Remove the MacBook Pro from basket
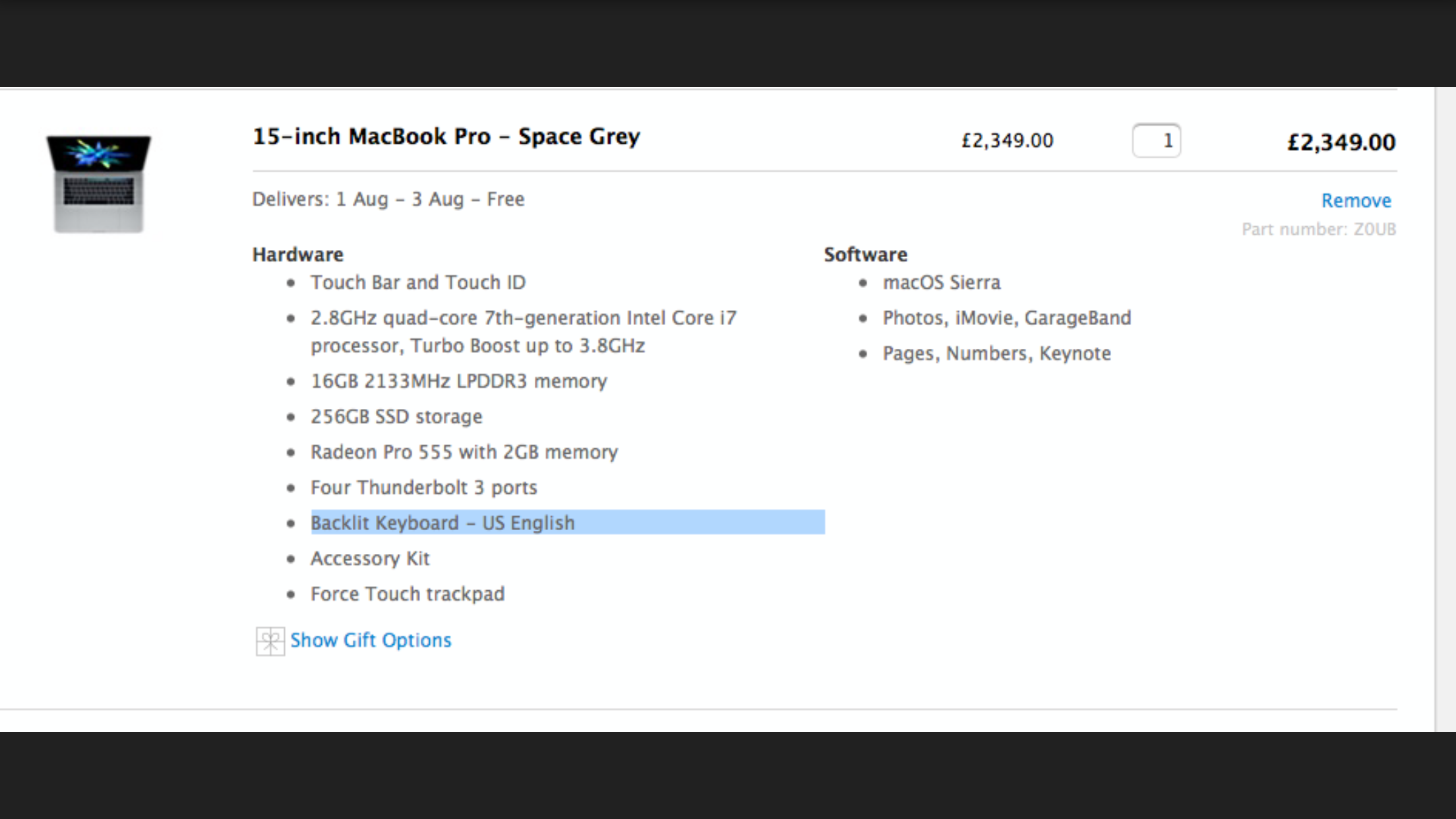Image resolution: width=1456 pixels, height=819 pixels. [1356, 200]
